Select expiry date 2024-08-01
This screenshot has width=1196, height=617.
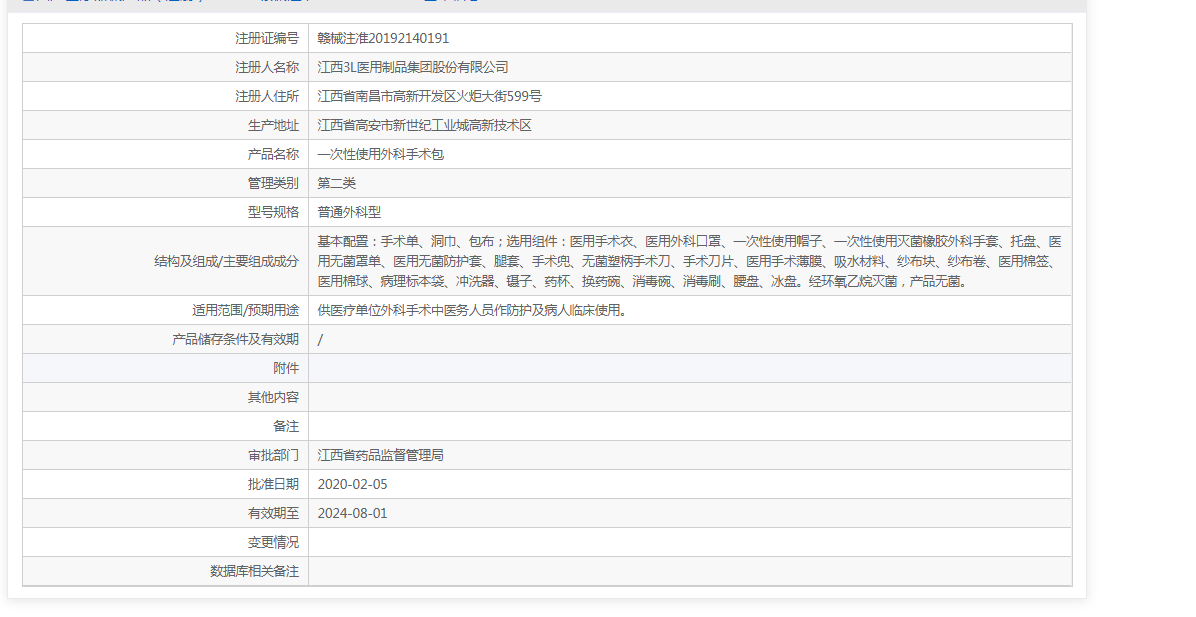tap(352, 513)
